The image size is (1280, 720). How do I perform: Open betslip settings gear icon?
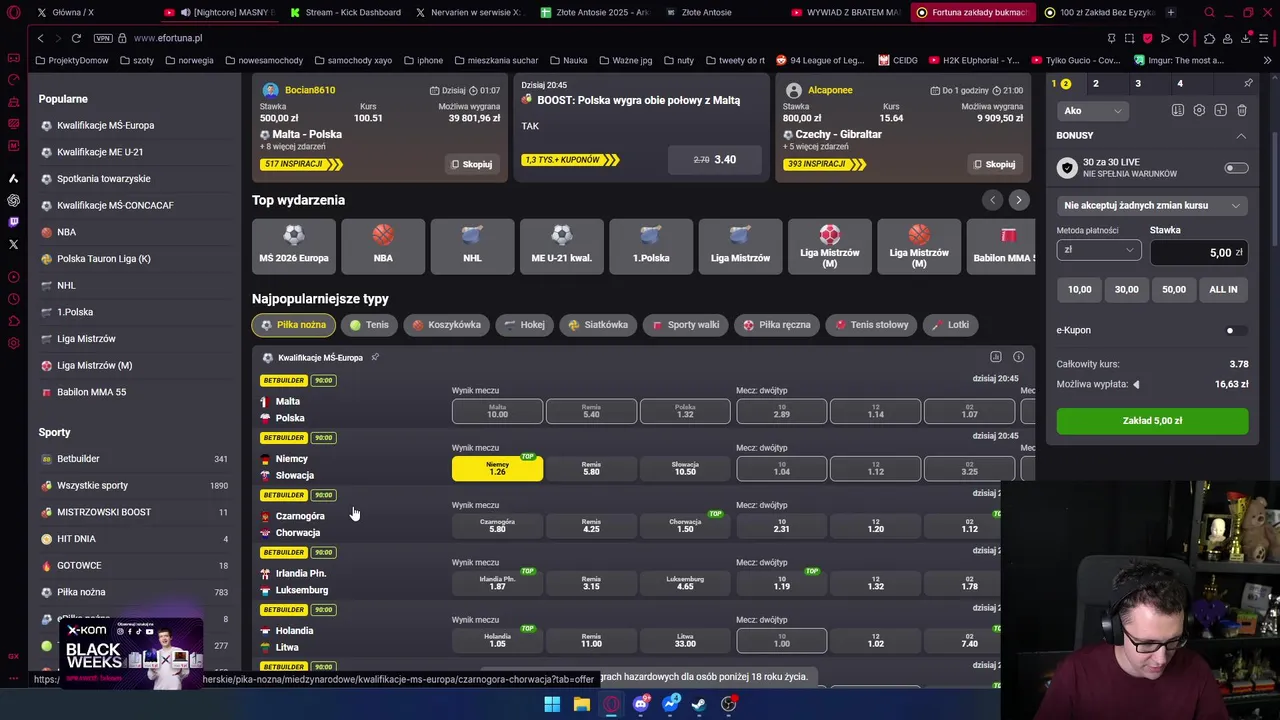point(1199,110)
